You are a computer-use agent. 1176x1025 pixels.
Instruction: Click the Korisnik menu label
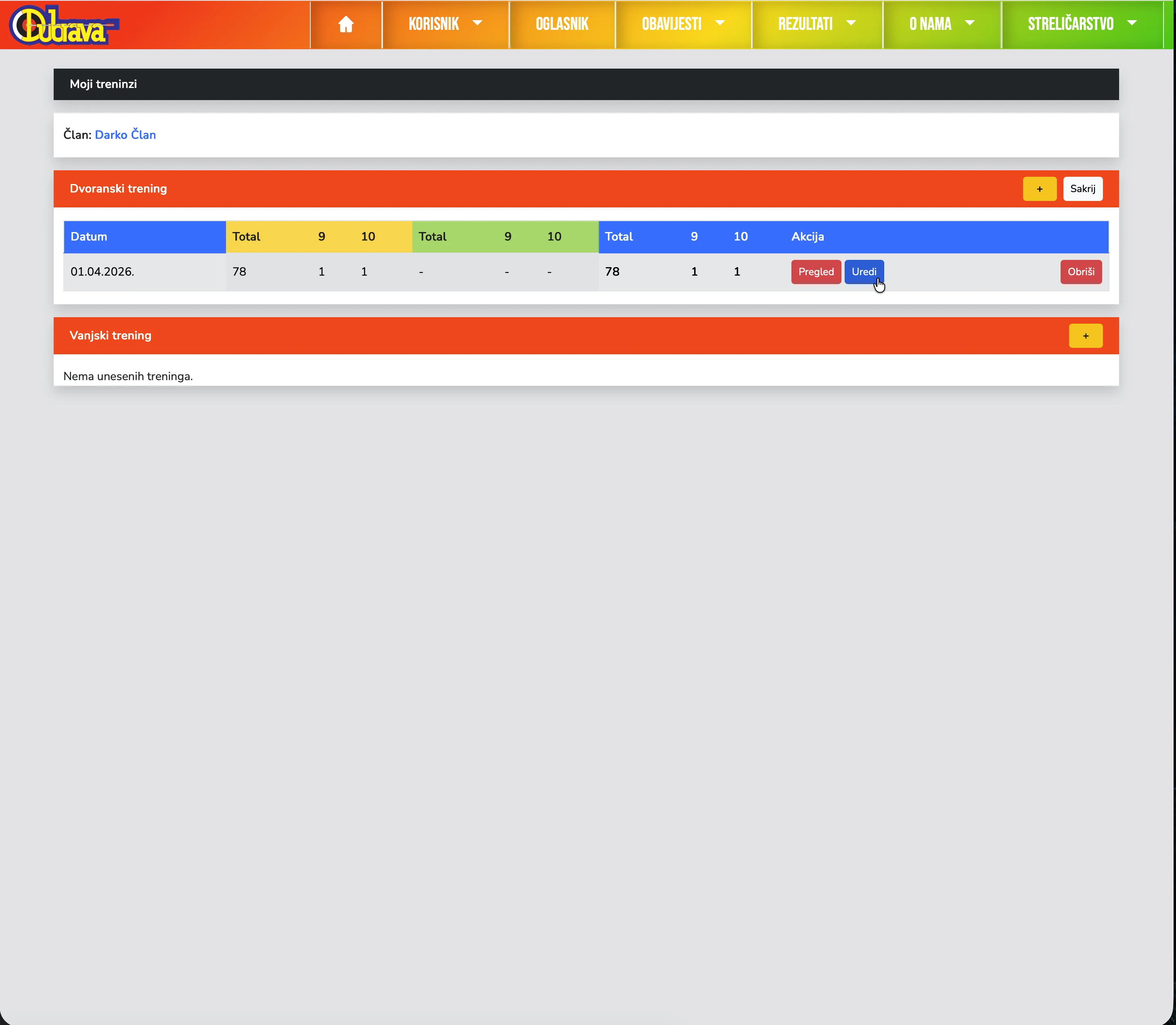(433, 24)
